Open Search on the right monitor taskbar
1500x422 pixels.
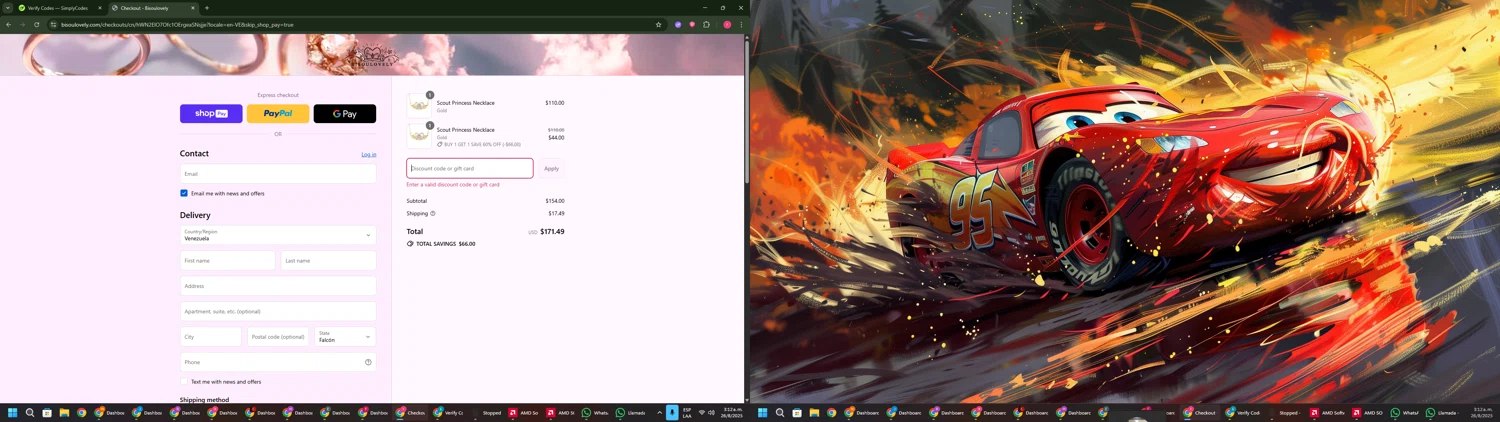point(780,413)
